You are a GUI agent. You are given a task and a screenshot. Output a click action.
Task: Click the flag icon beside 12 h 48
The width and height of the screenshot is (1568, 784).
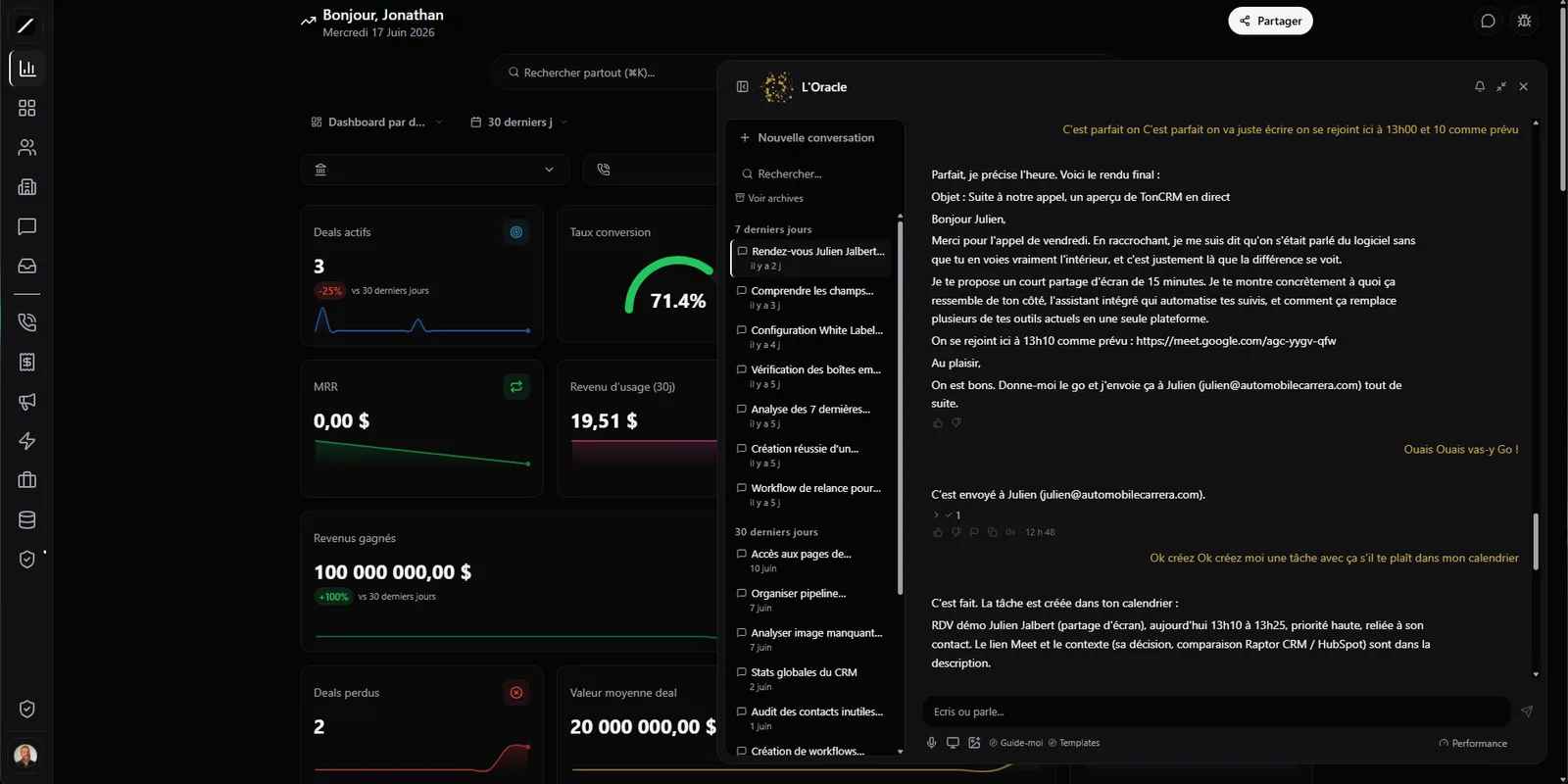click(974, 532)
